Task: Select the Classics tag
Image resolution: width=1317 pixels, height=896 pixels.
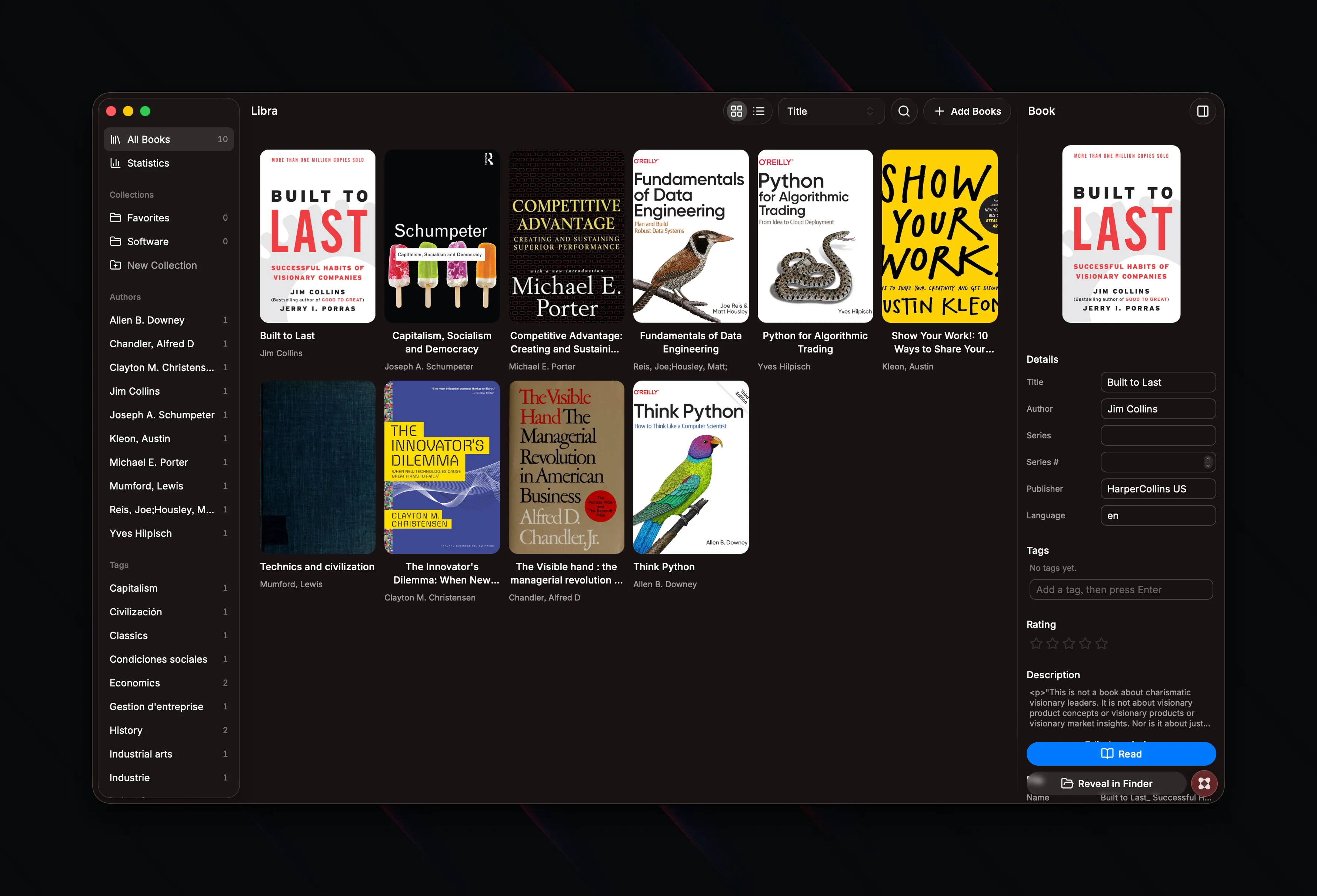Action: (169, 636)
